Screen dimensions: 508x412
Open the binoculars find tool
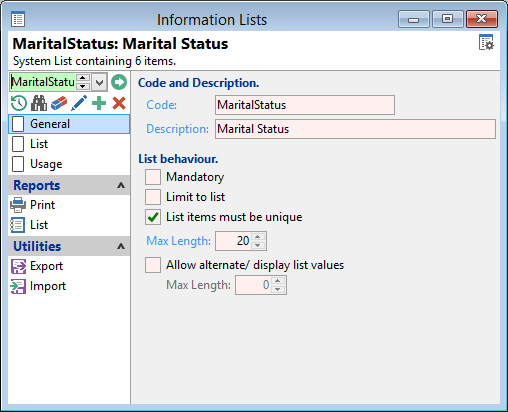pos(39,103)
